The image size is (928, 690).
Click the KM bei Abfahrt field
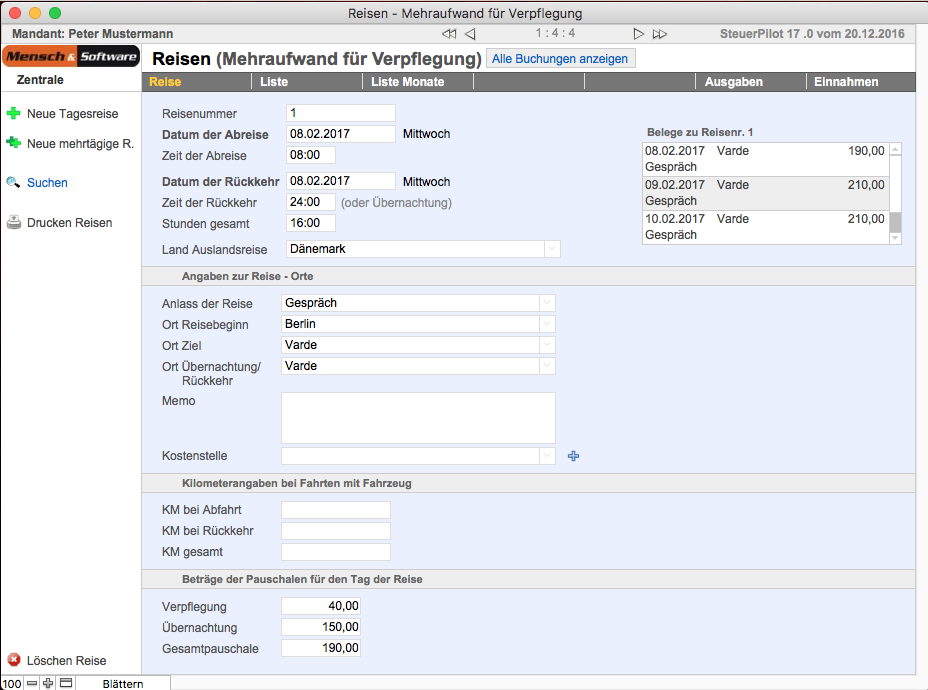[x=336, y=510]
